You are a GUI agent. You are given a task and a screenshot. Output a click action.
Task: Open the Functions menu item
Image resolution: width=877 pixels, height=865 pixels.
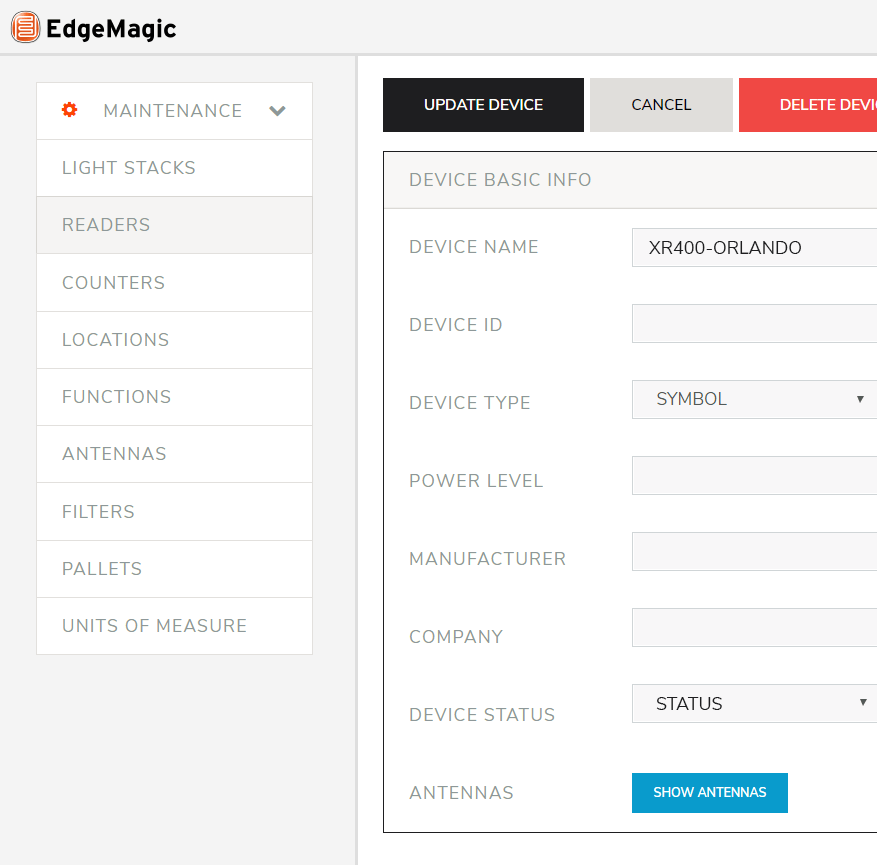(175, 397)
